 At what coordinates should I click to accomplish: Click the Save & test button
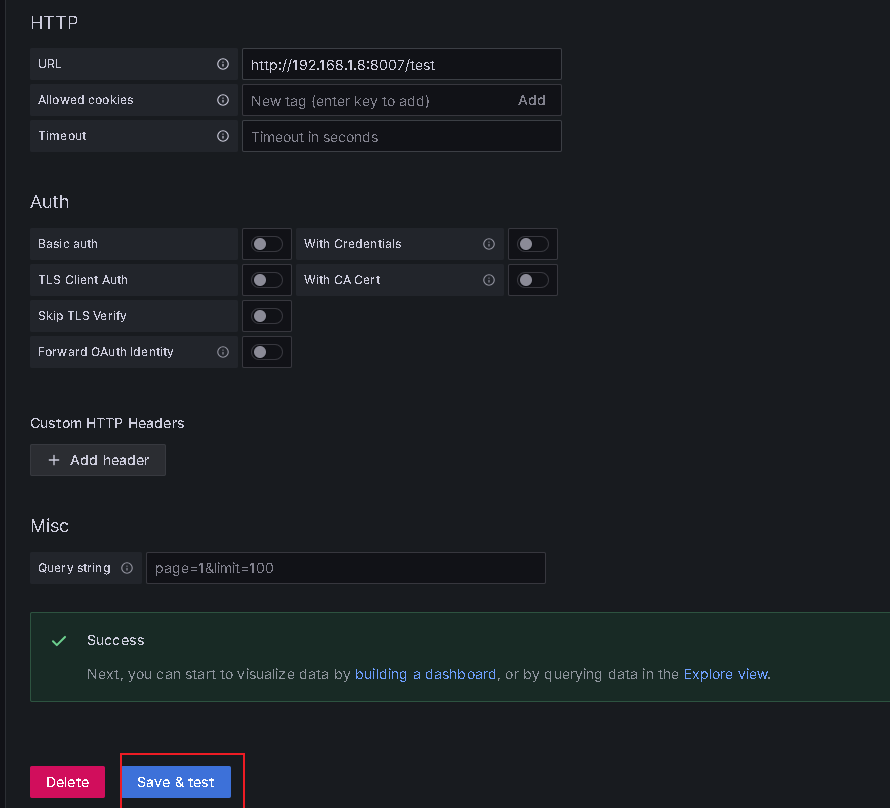[175, 781]
